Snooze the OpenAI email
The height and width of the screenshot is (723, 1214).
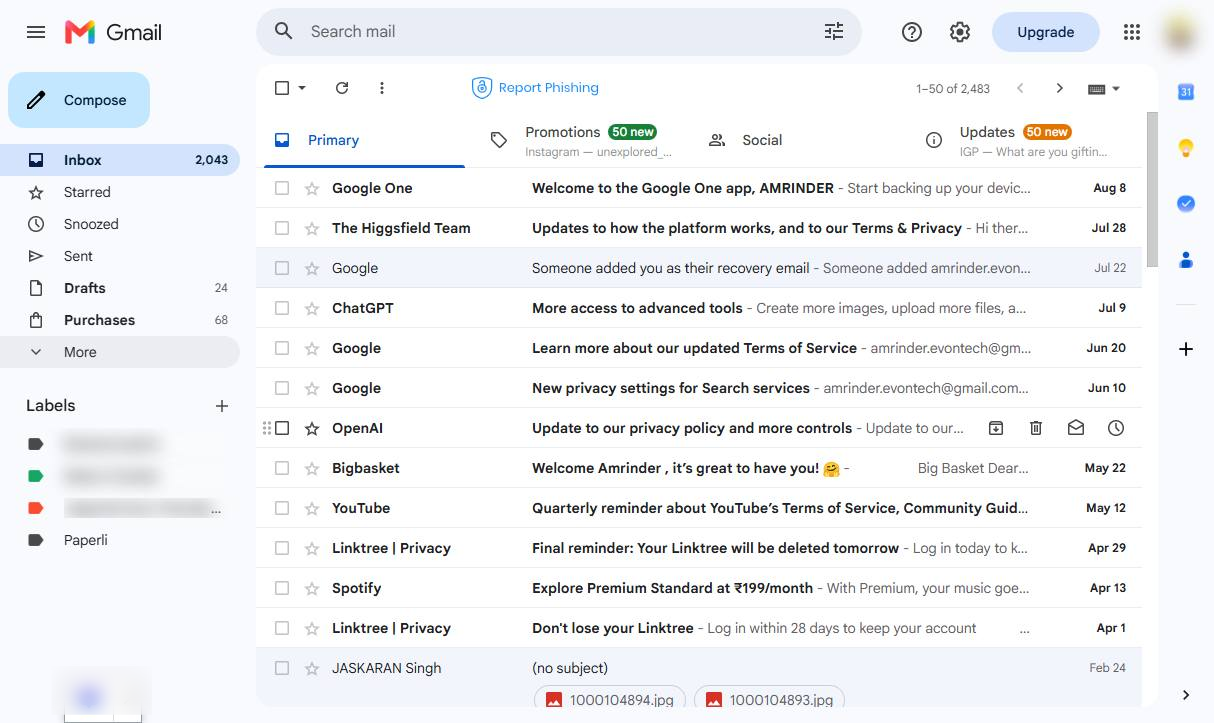1116,428
